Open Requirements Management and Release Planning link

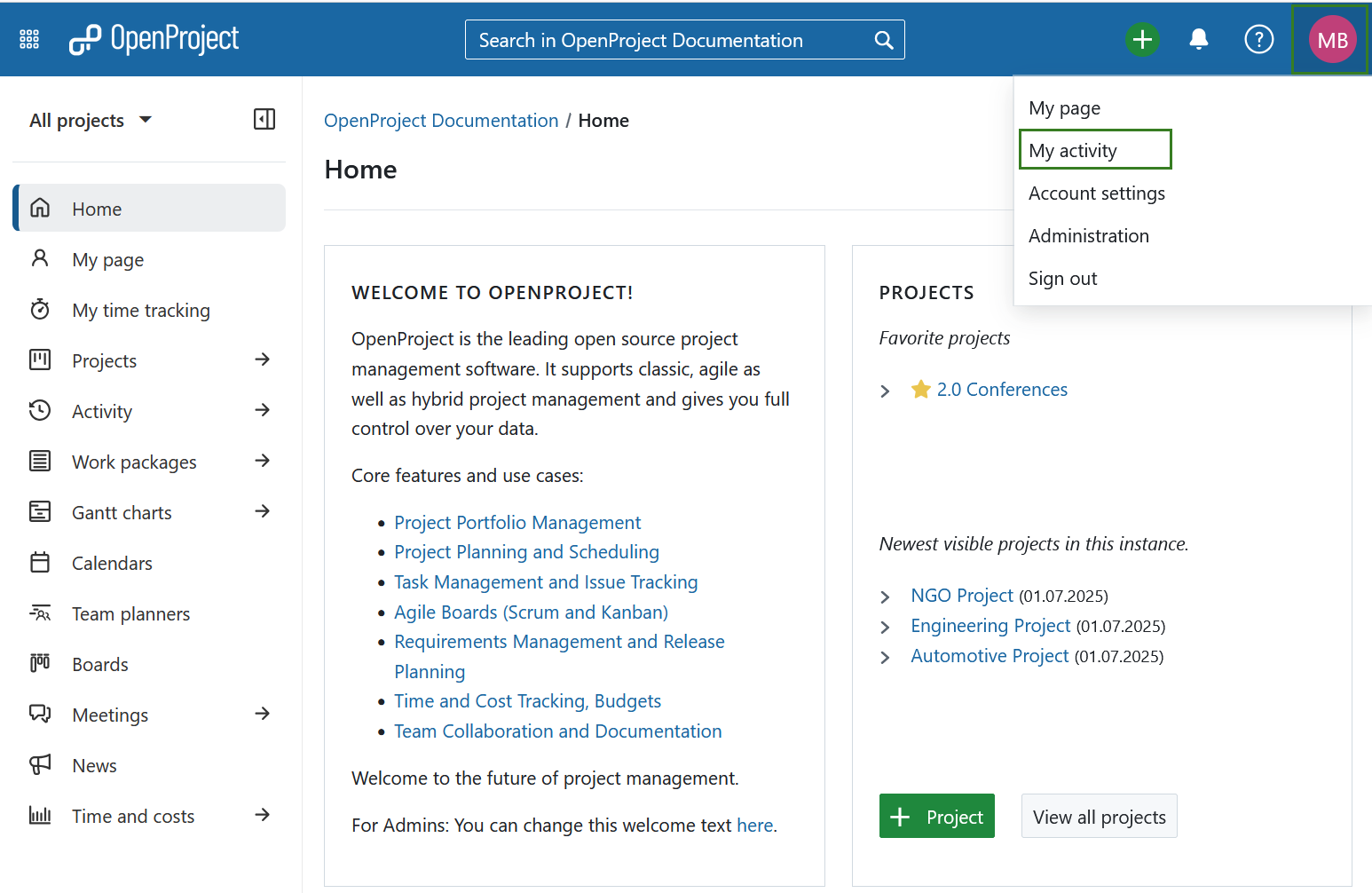[559, 656]
